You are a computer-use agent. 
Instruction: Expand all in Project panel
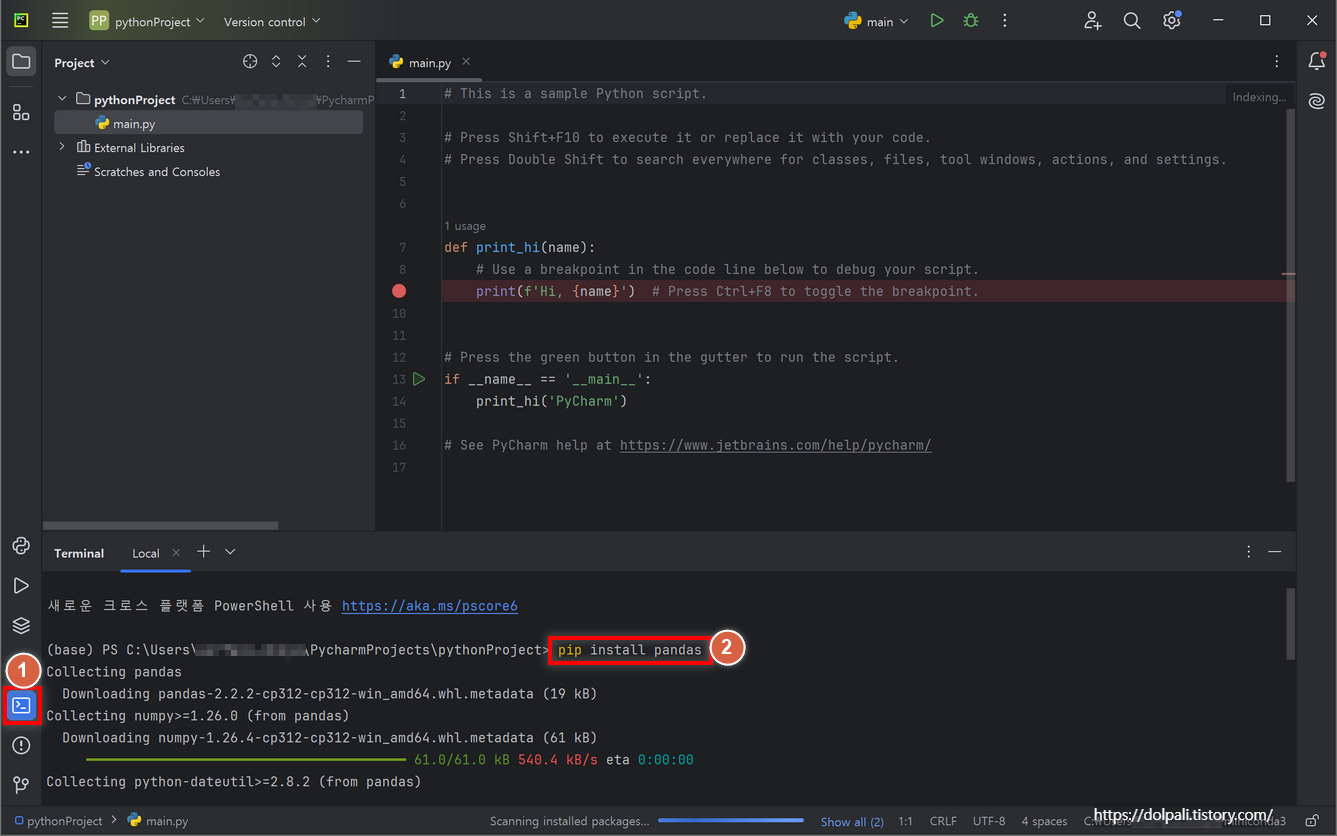pos(276,62)
